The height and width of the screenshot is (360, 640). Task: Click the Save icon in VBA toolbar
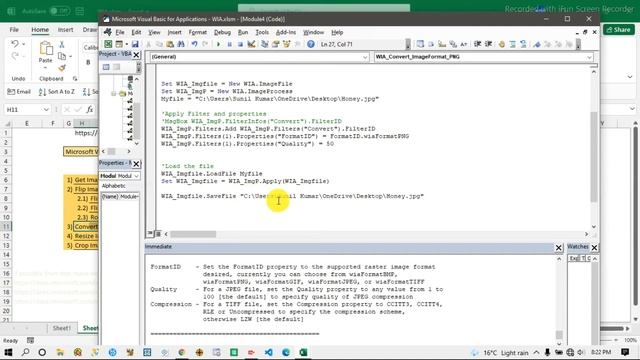tap(135, 44)
